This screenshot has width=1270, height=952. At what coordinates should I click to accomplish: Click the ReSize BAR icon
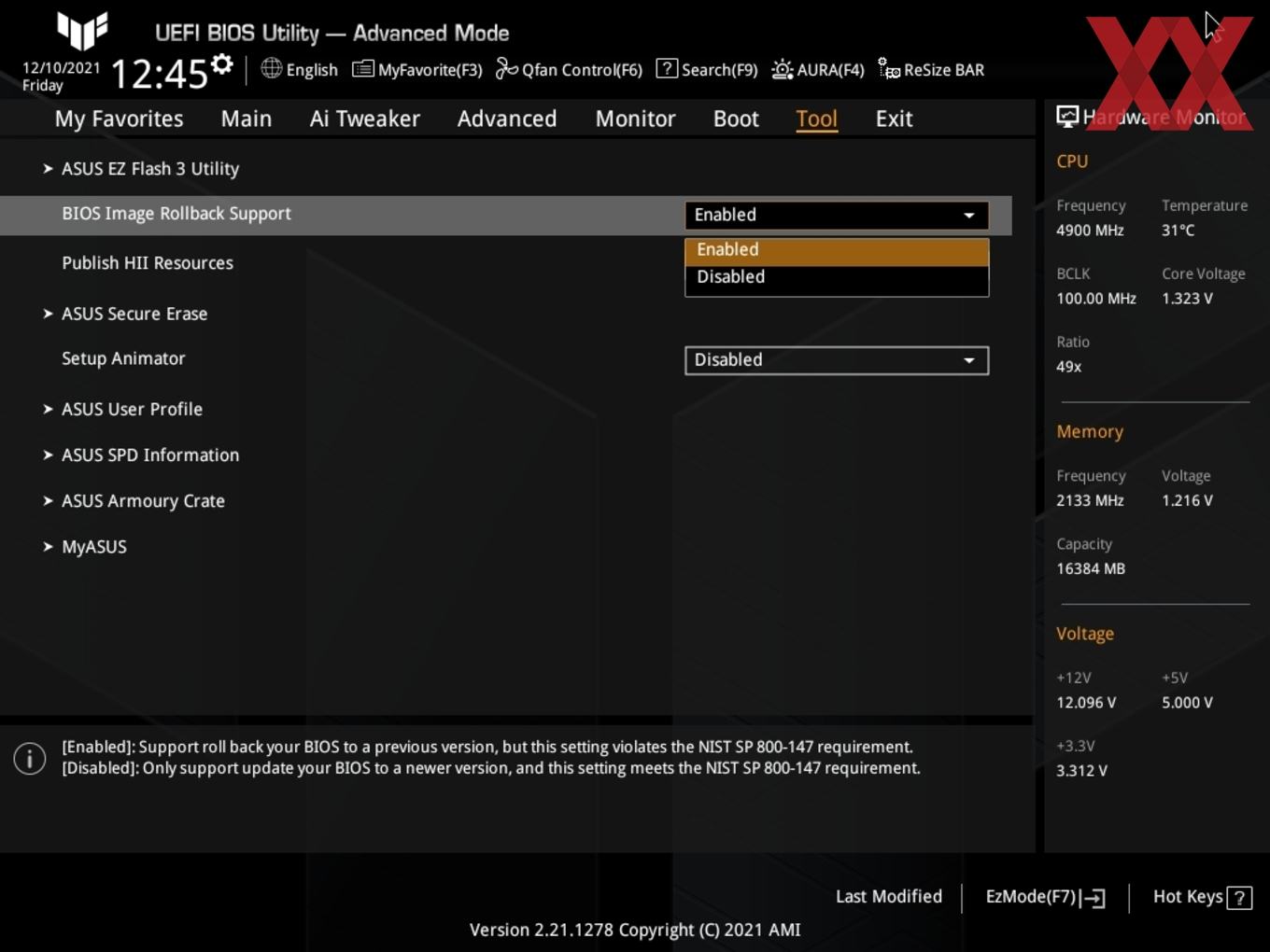tap(889, 69)
